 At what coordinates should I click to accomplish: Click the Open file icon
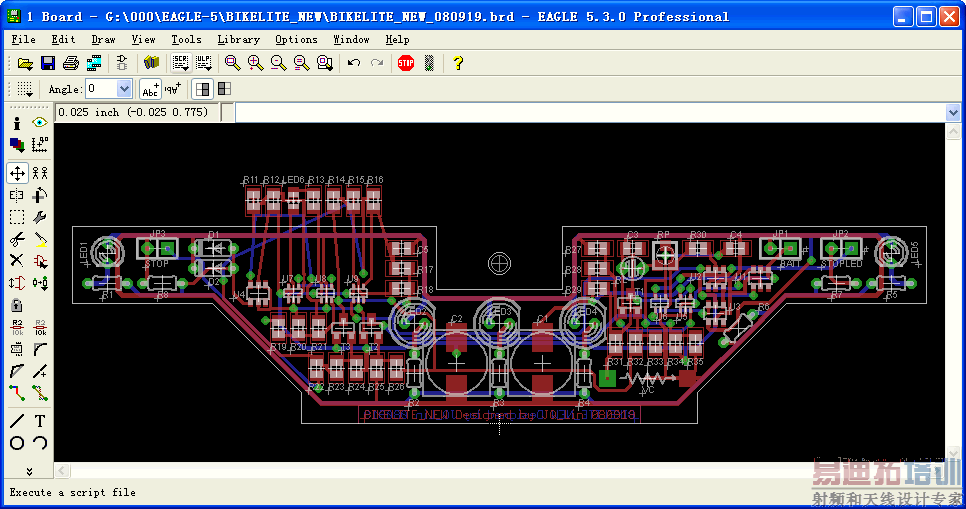pyautogui.click(x=26, y=63)
